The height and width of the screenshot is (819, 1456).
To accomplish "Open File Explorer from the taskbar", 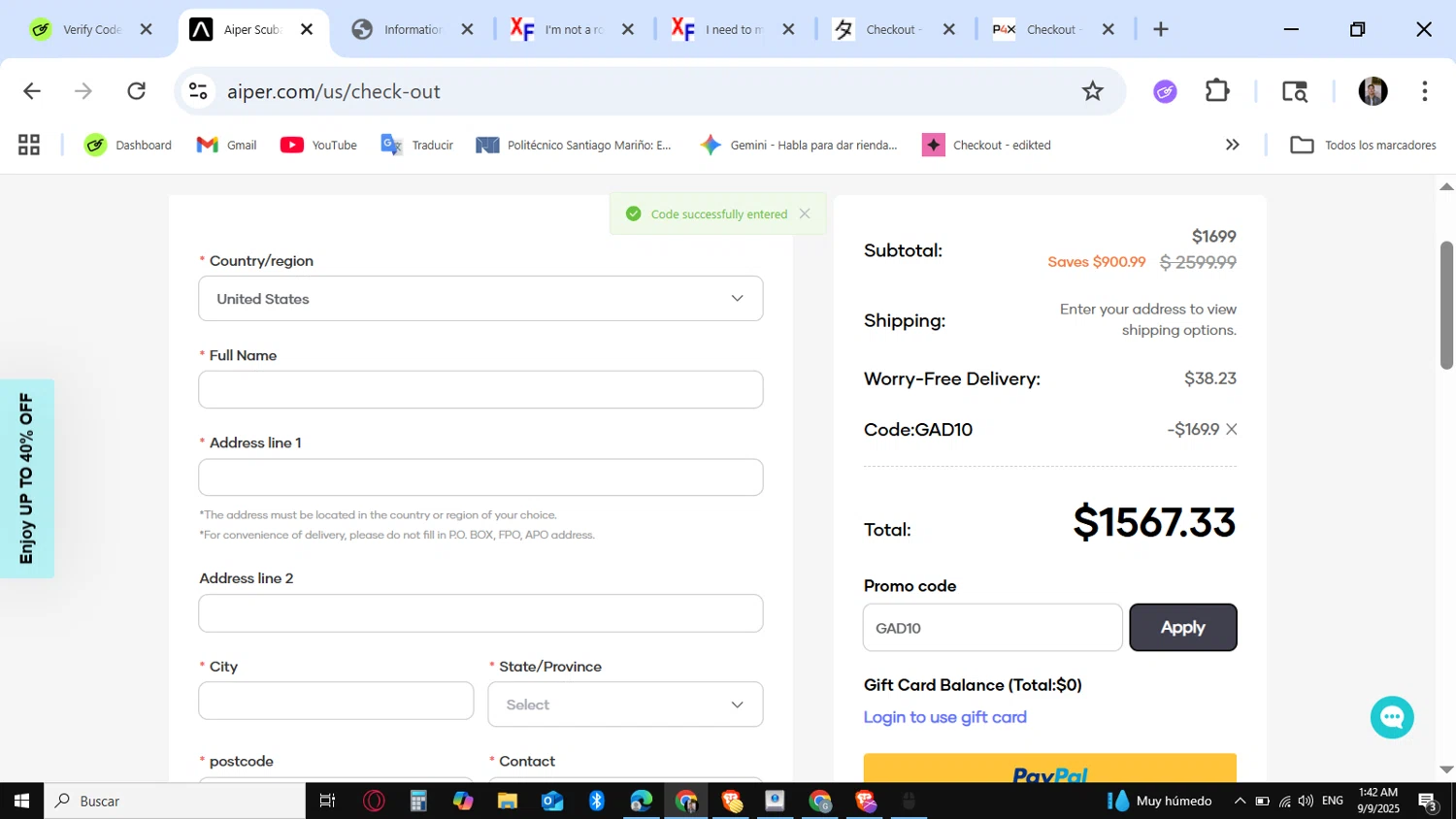I will click(x=508, y=801).
